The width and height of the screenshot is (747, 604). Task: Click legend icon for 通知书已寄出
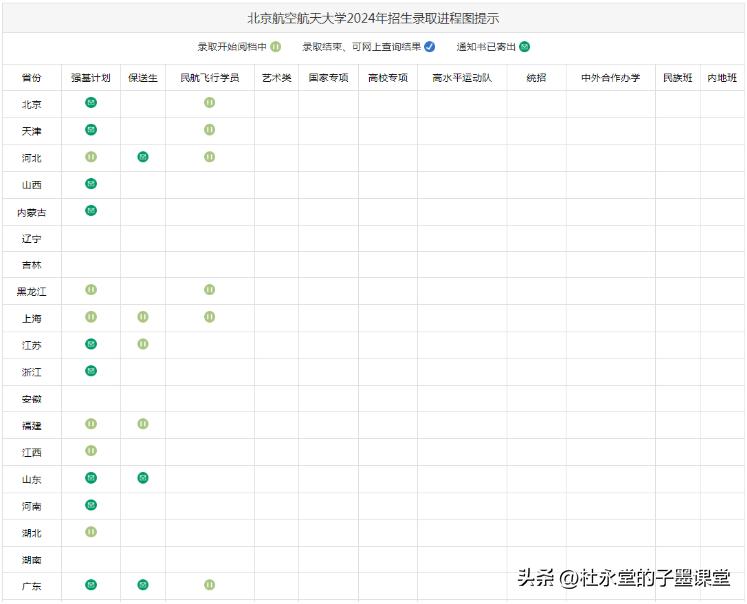pos(525,47)
